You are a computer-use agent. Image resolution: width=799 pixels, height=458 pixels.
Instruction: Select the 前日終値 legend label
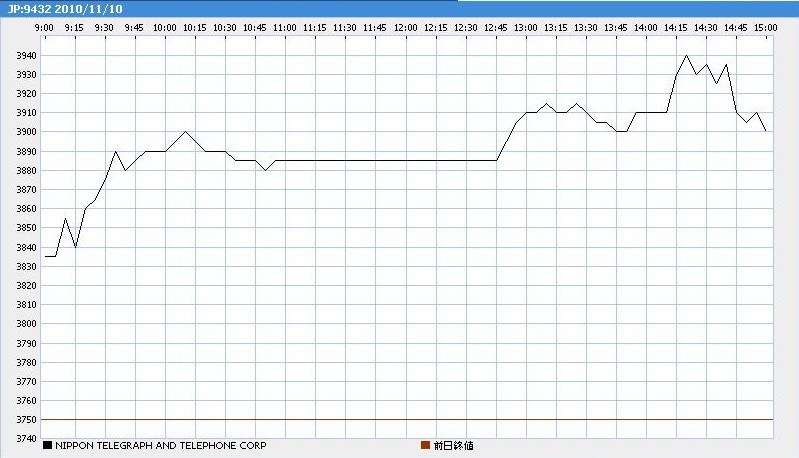(454, 445)
